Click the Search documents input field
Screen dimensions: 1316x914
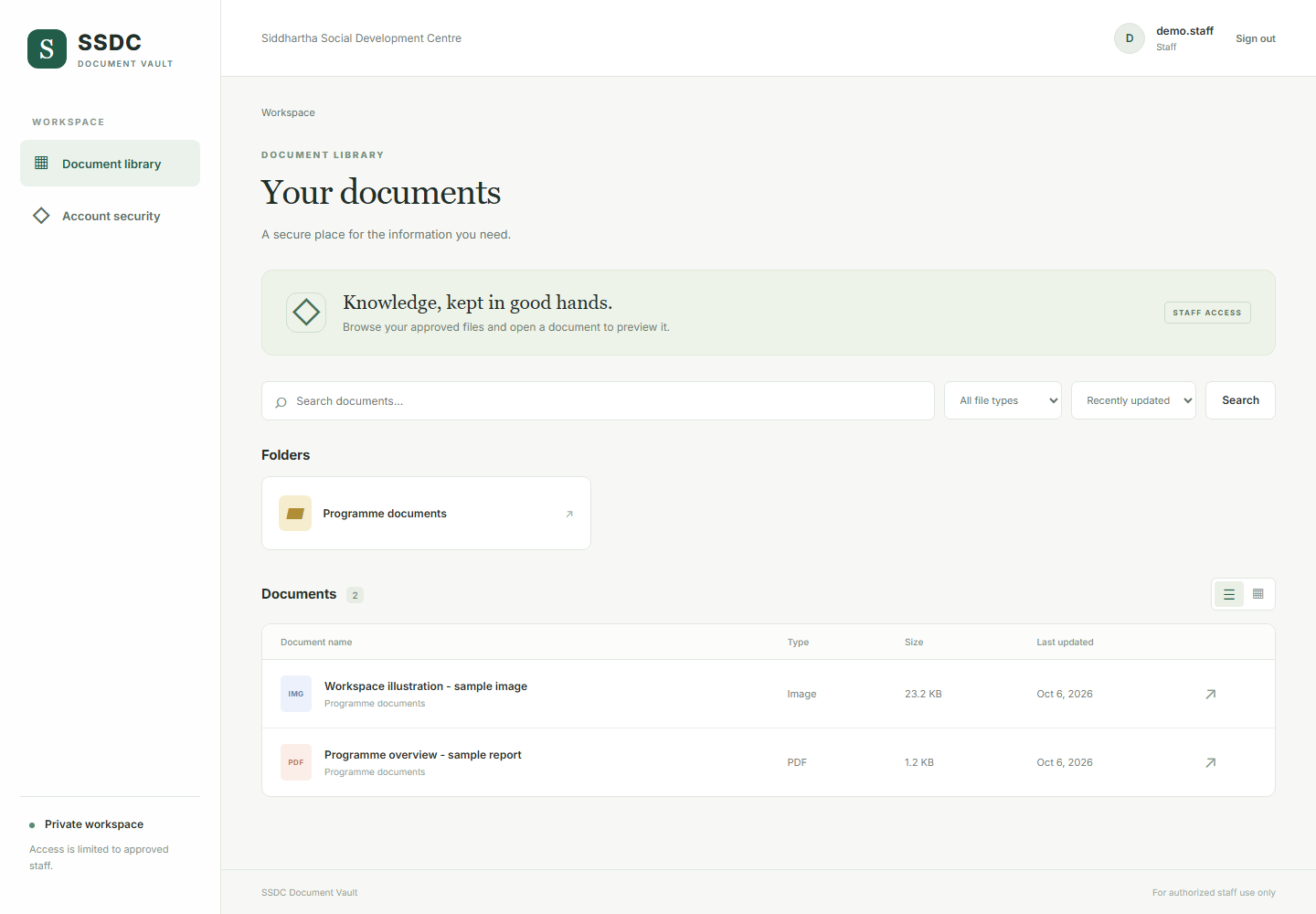(598, 400)
